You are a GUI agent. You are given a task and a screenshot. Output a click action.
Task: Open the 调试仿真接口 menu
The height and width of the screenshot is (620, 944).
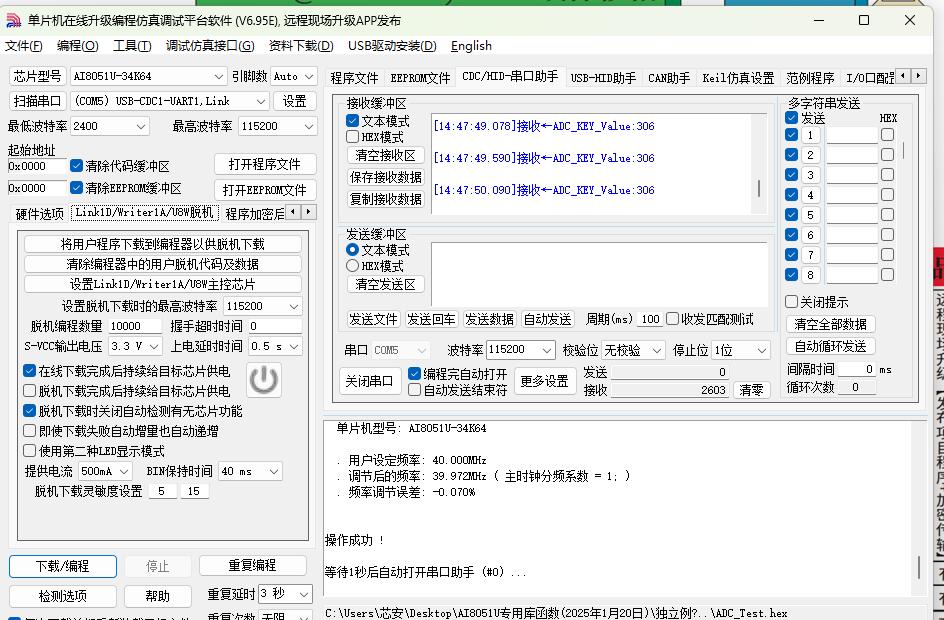(x=209, y=46)
